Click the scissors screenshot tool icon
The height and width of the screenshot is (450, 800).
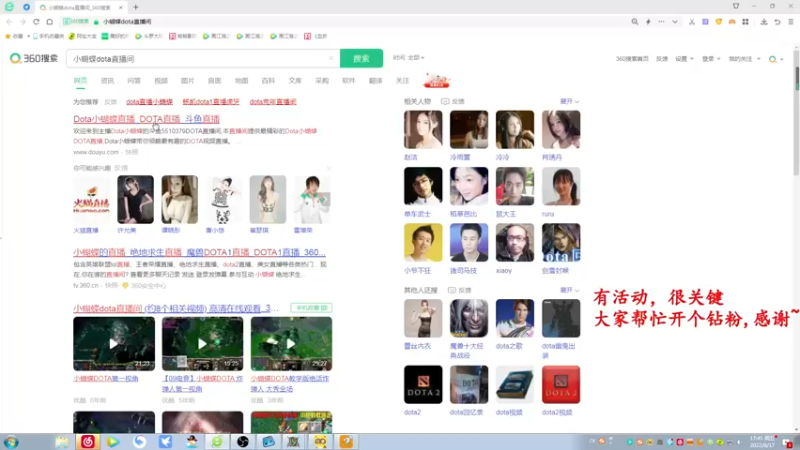[692, 22]
